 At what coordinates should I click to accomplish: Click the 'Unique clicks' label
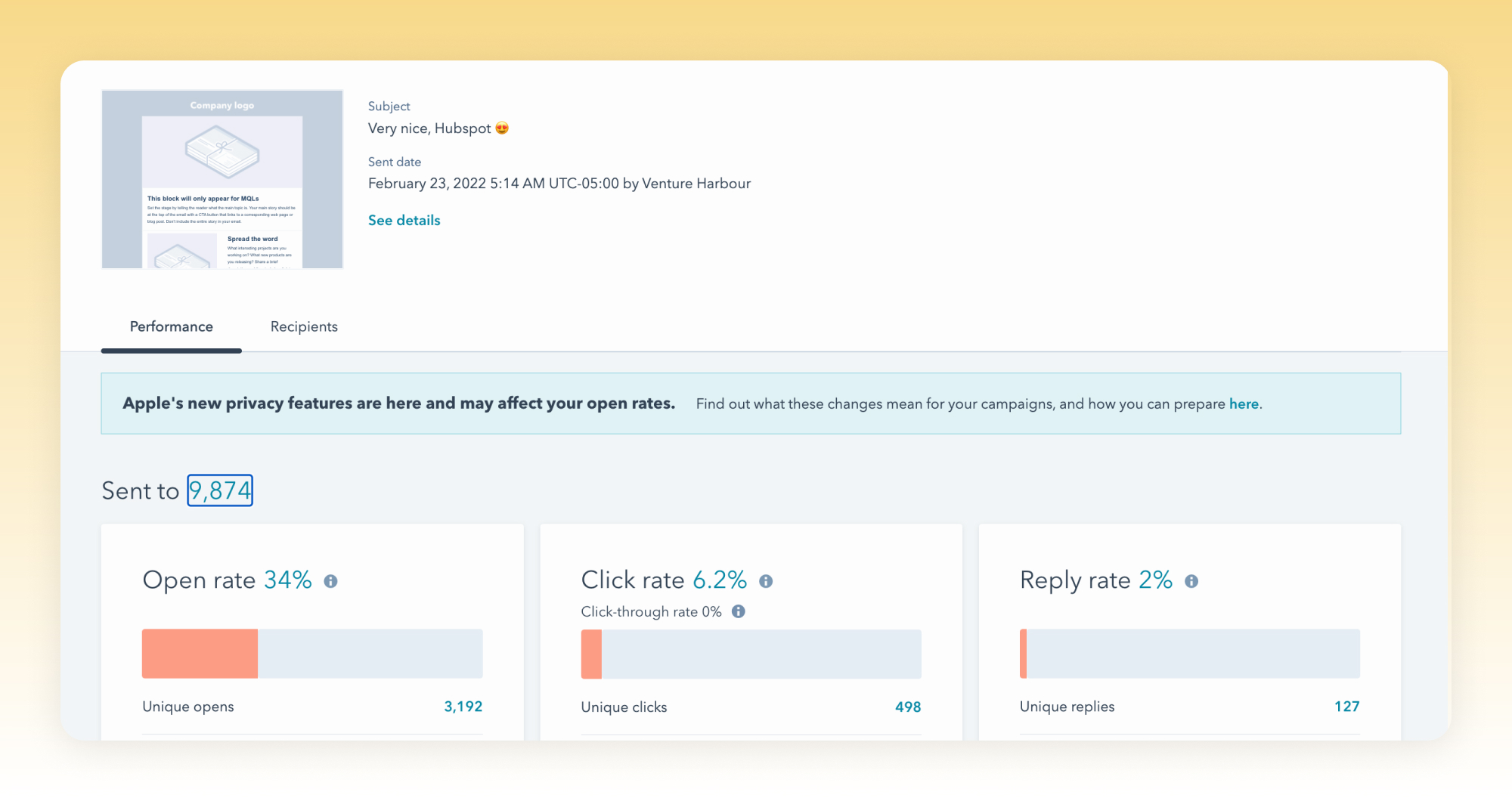[x=624, y=707]
